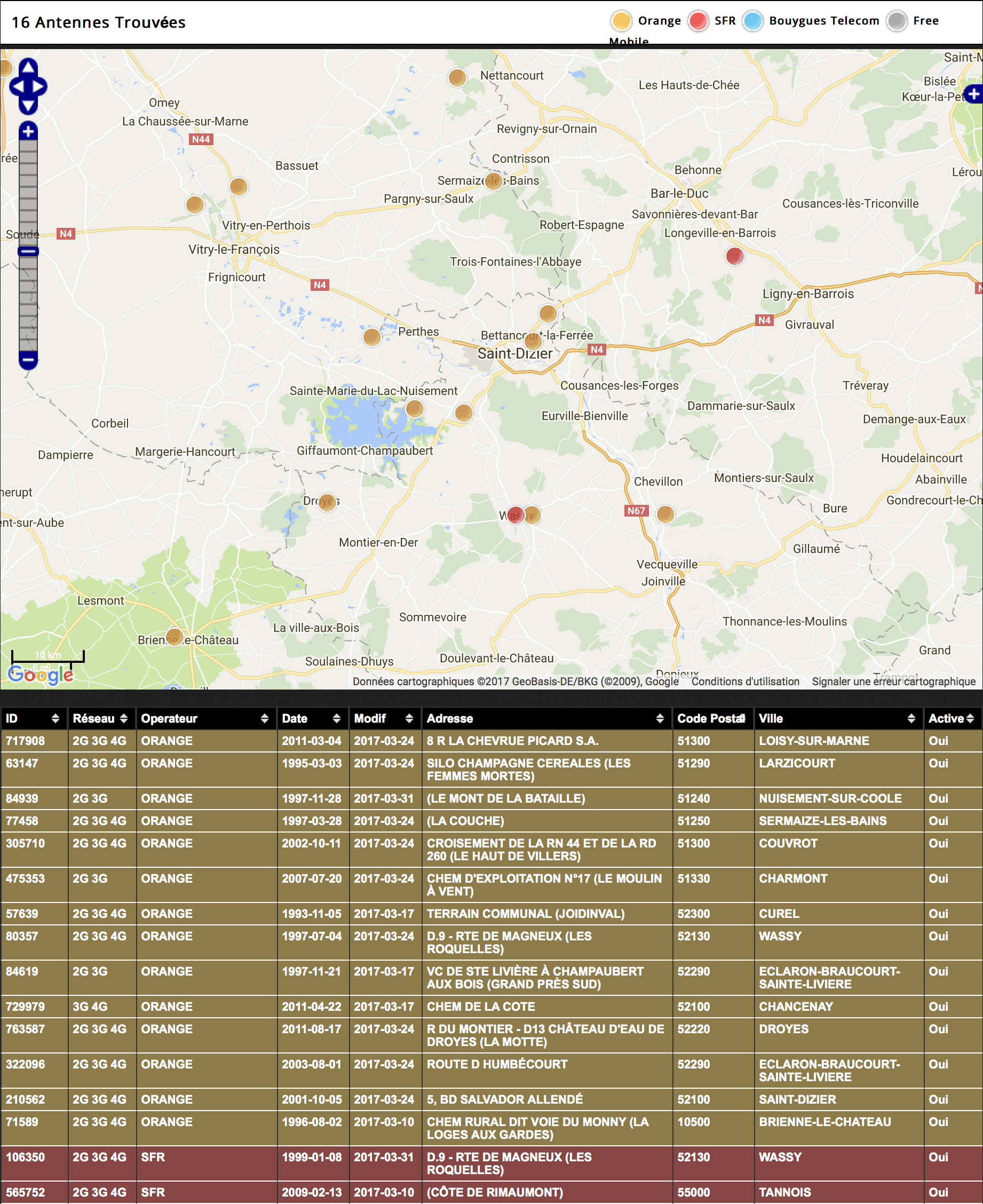The height and width of the screenshot is (1204, 983).
Task: Open the Google logo link
Action: (x=40, y=675)
